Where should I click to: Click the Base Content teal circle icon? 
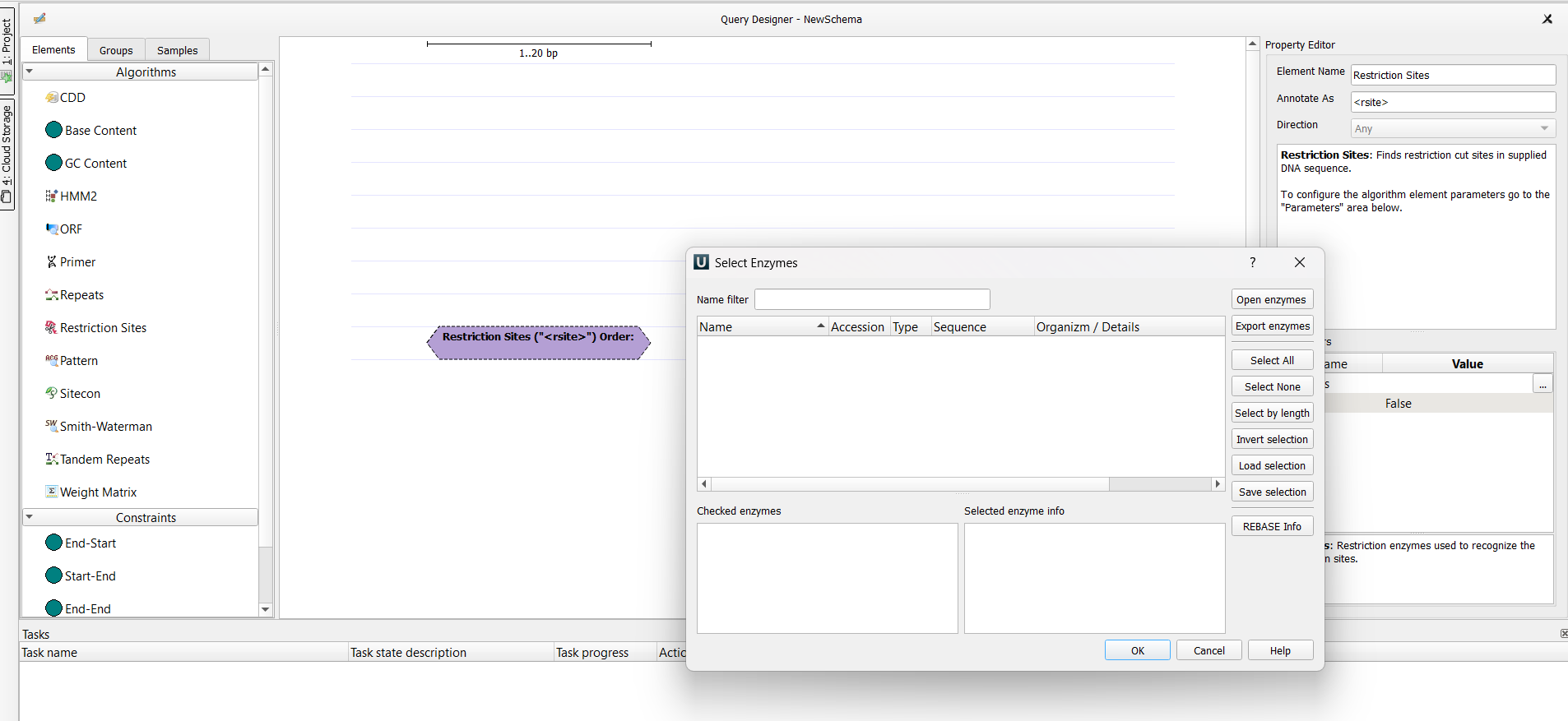point(54,130)
